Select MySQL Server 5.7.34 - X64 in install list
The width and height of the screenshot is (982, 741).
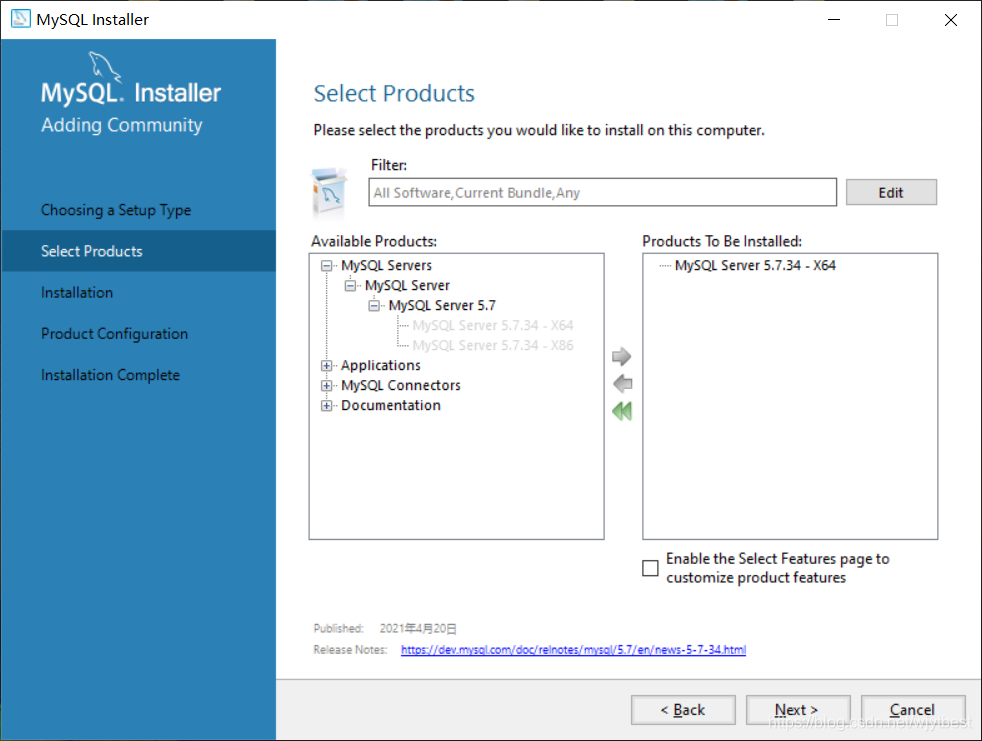click(755, 265)
